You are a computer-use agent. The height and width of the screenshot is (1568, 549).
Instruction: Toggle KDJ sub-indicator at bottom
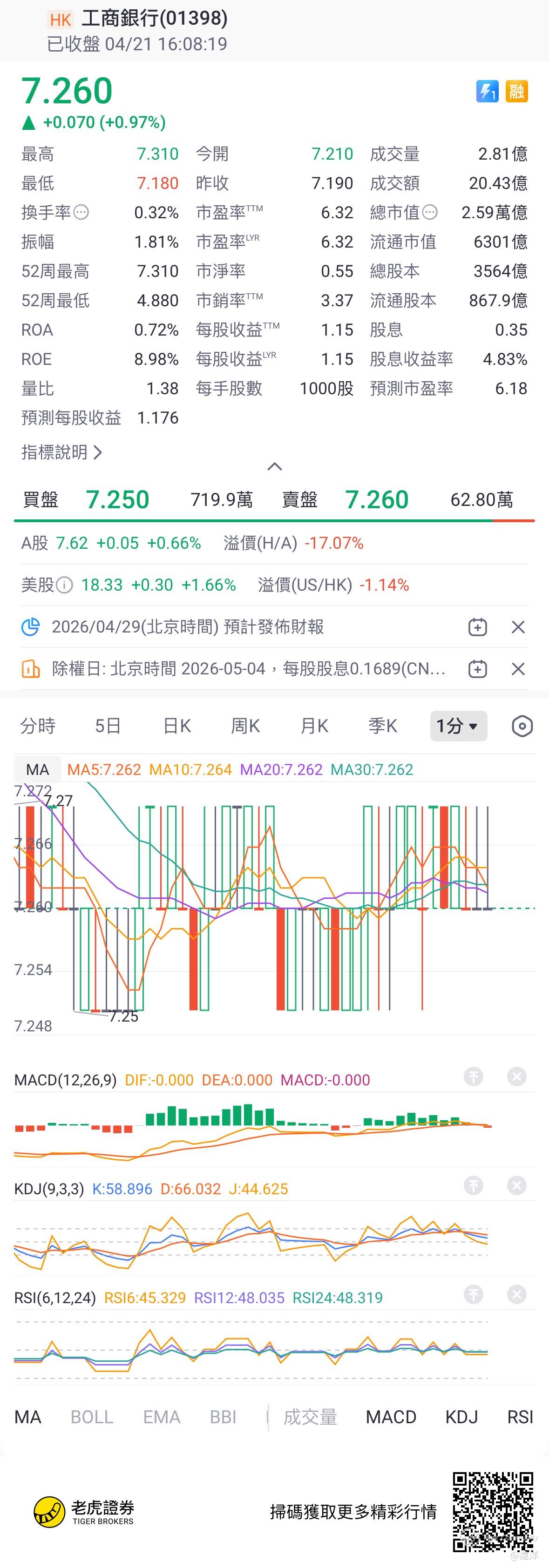461,1417
